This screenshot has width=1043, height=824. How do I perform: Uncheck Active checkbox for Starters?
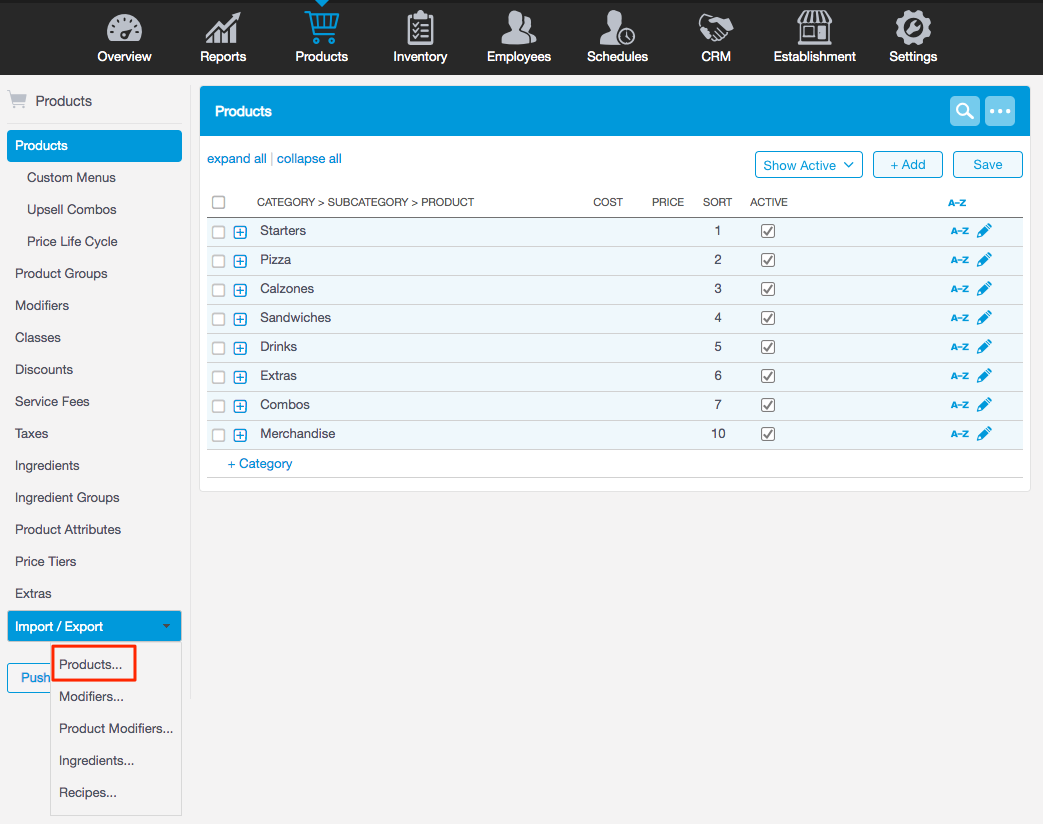[x=768, y=231]
